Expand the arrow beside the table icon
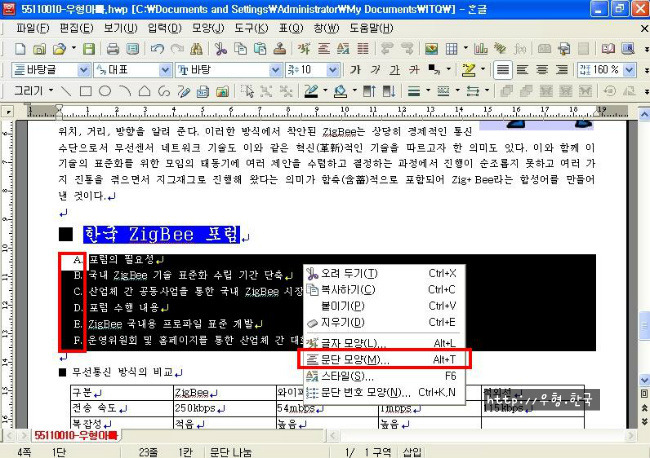The width and height of the screenshot is (650, 458). click(x=466, y=48)
